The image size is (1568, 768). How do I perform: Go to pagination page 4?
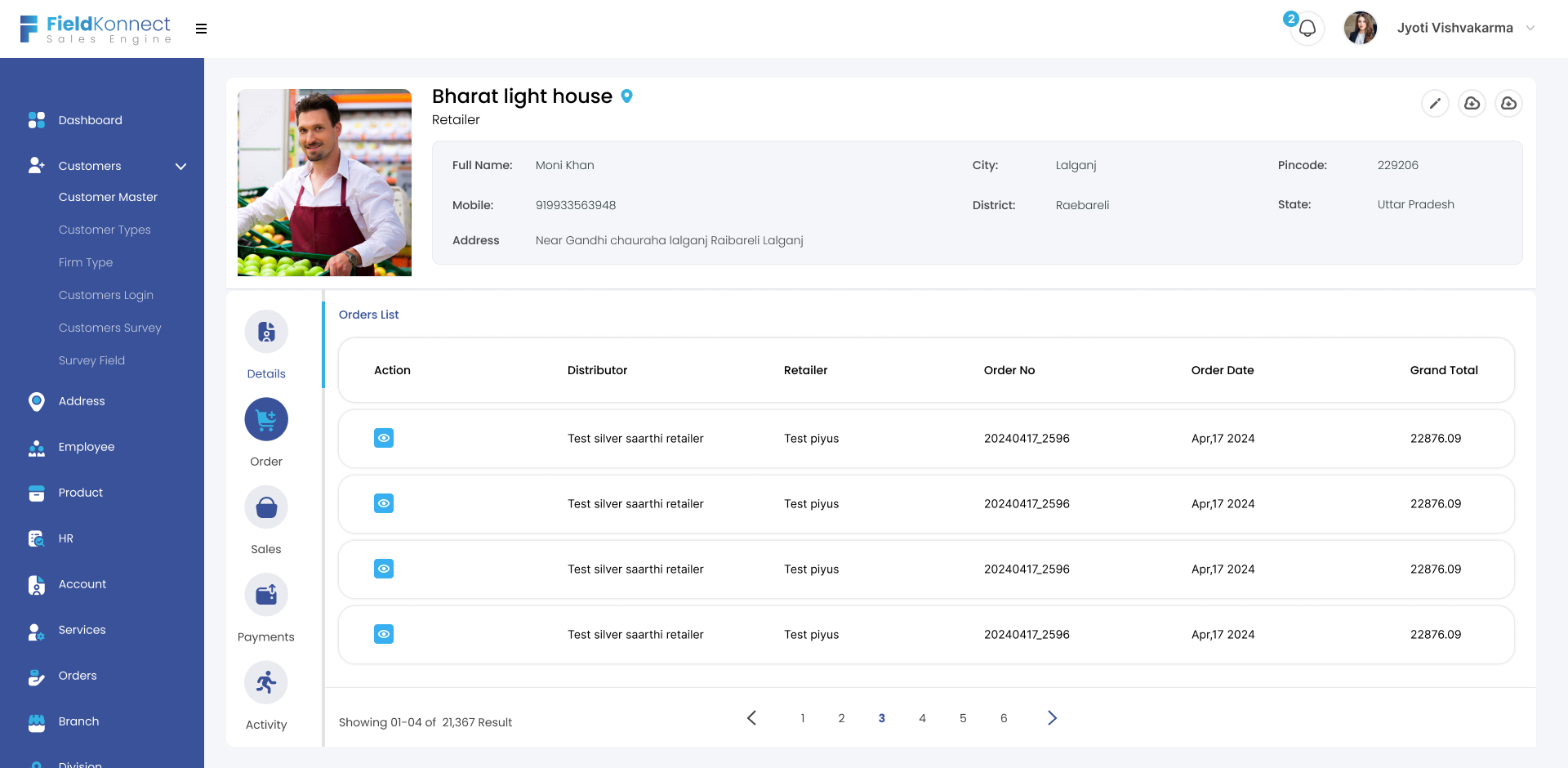(922, 718)
